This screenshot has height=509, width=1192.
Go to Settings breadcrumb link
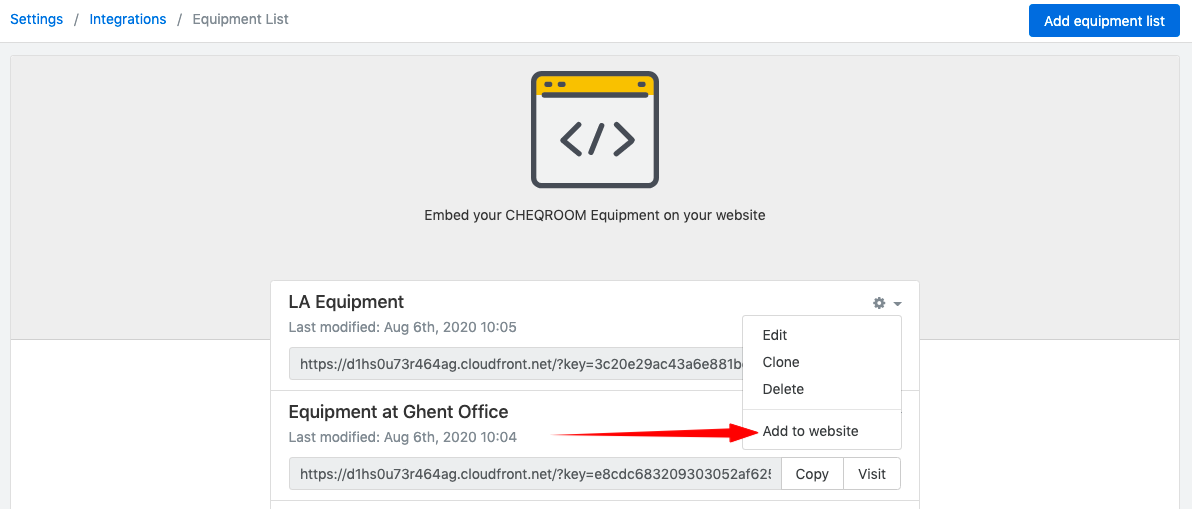coord(36,20)
